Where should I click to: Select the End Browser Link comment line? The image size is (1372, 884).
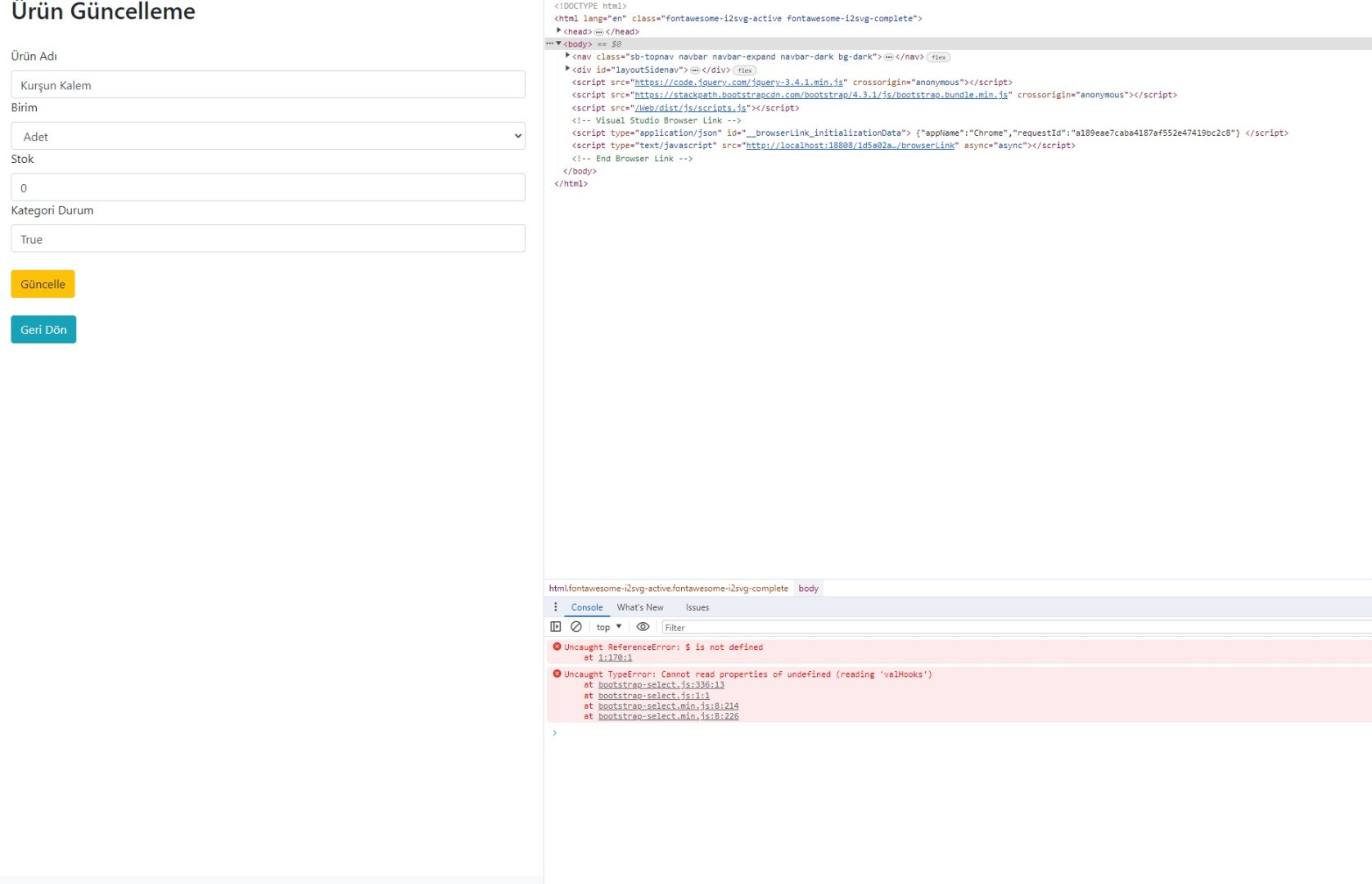(632, 159)
